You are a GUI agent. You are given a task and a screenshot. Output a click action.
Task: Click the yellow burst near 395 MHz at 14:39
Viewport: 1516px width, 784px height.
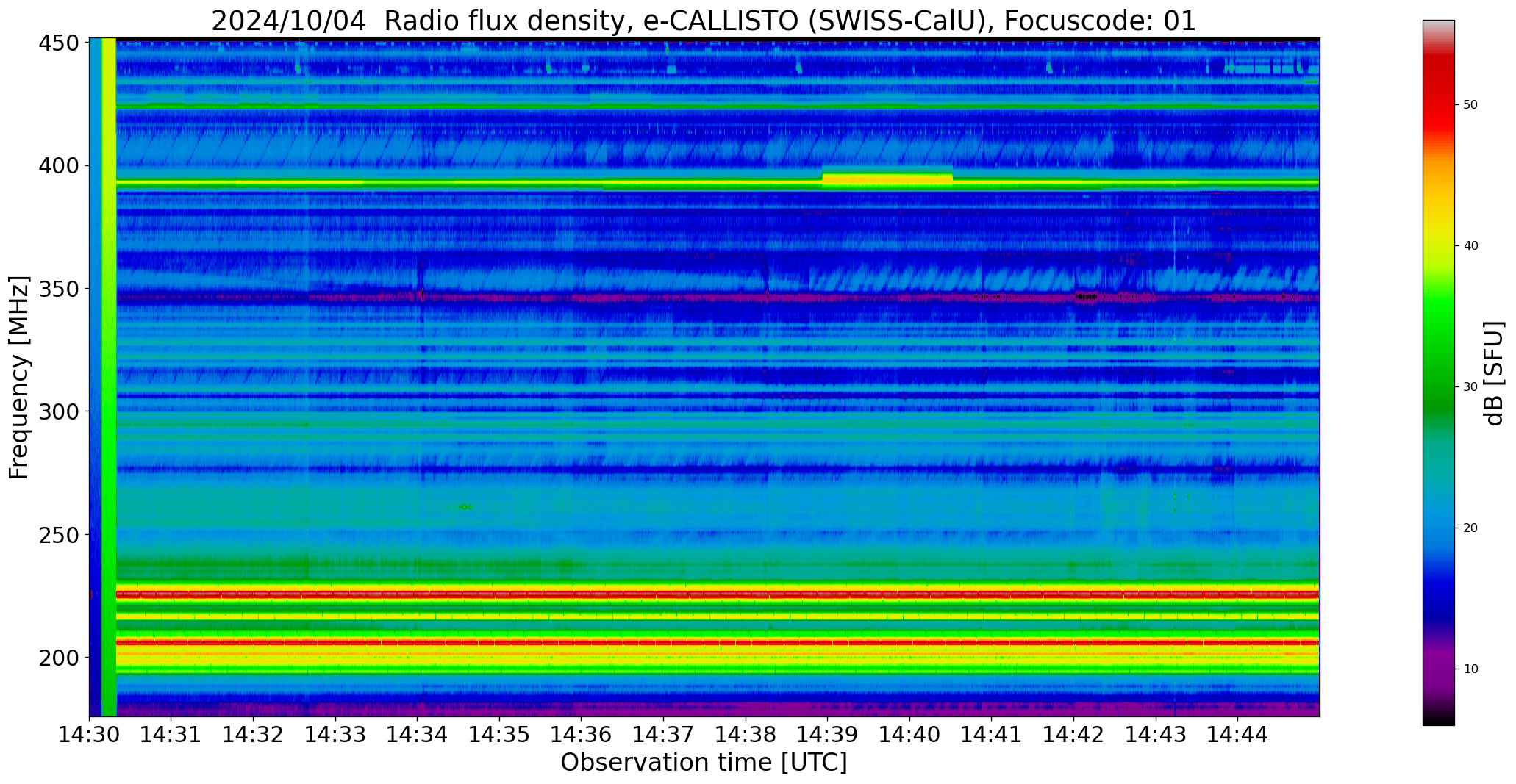point(887,180)
